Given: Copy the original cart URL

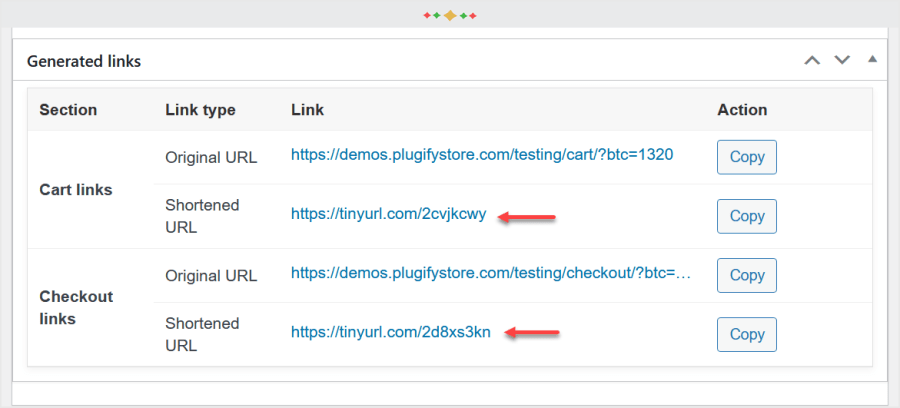Looking at the screenshot, I should 747,157.
